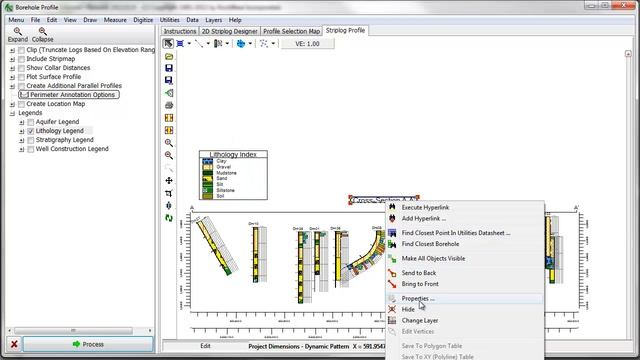Click the zoom out magnifier tool
This screenshot has width=640, height=360.
click(x=169, y=155)
